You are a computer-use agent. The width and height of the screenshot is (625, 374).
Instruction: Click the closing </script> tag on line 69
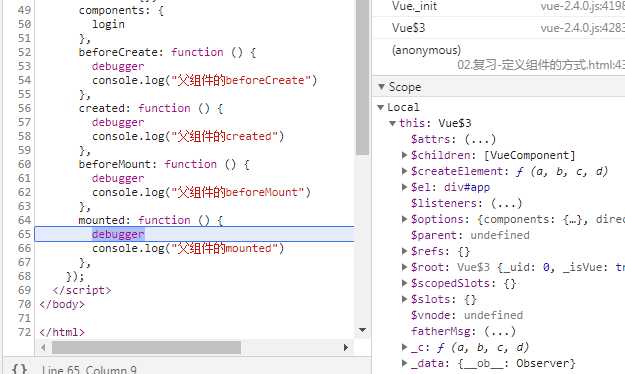[82, 290]
